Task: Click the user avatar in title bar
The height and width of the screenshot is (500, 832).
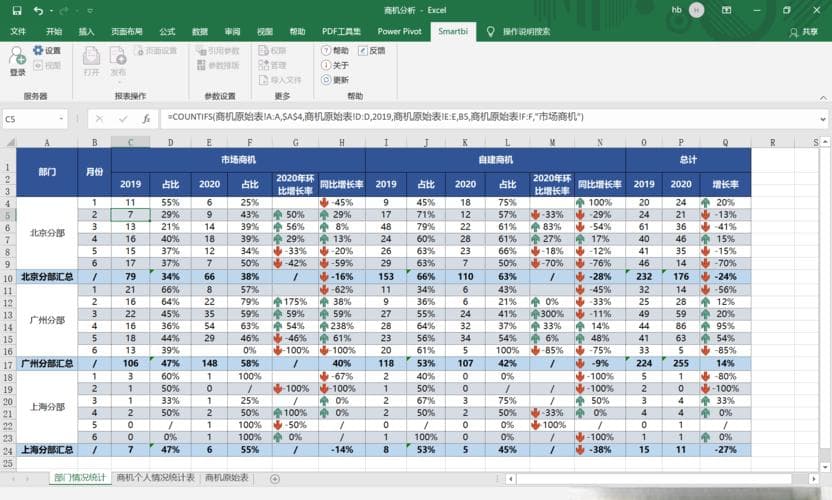Action: click(696, 10)
